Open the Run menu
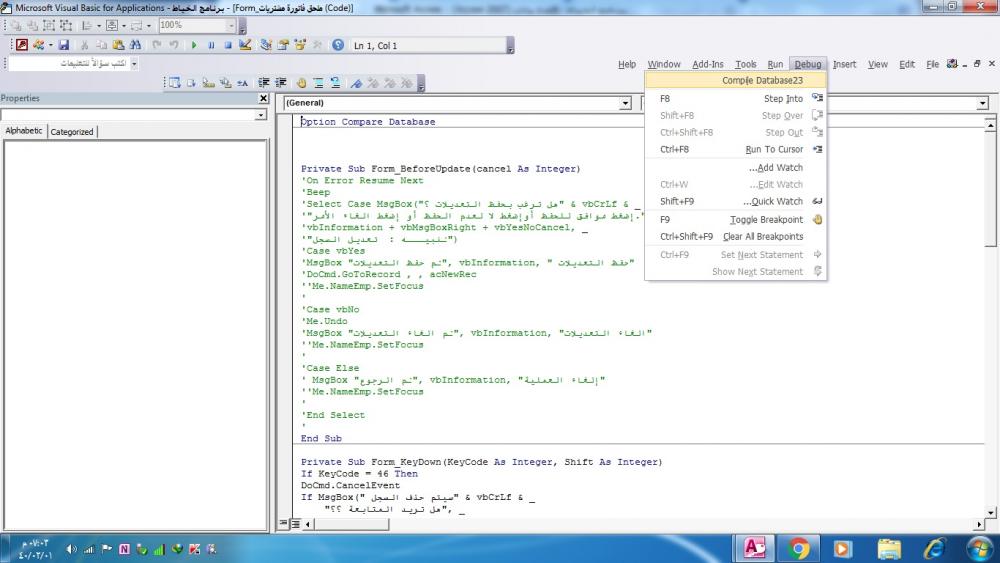Image resolution: width=1000 pixels, height=563 pixels. (775, 64)
